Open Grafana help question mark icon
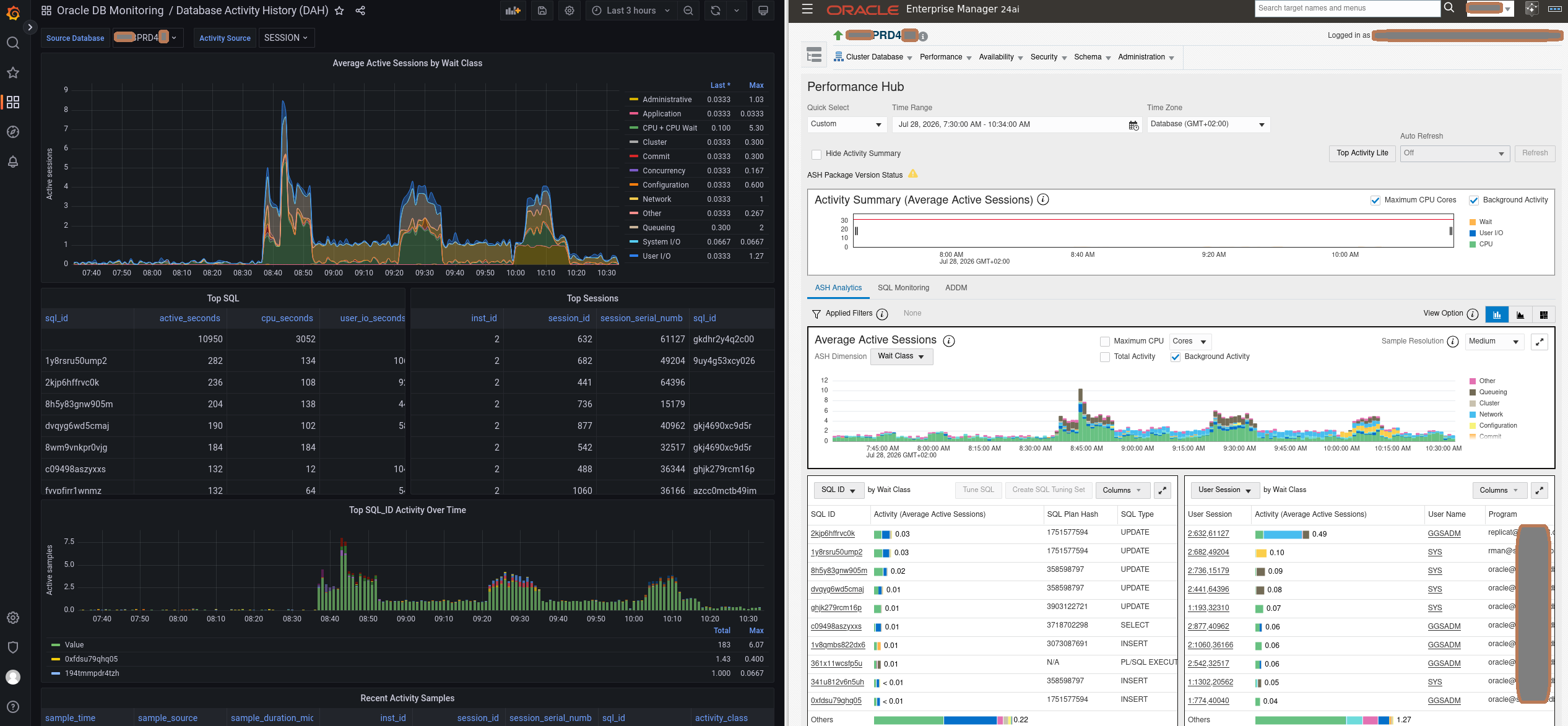 click(13, 707)
